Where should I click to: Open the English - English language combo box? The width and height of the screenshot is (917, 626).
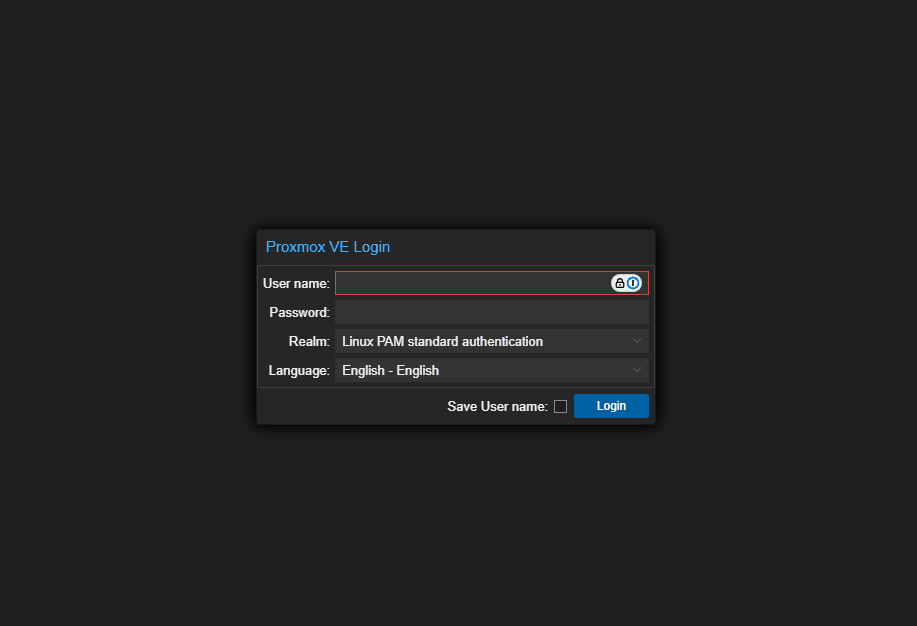point(492,370)
